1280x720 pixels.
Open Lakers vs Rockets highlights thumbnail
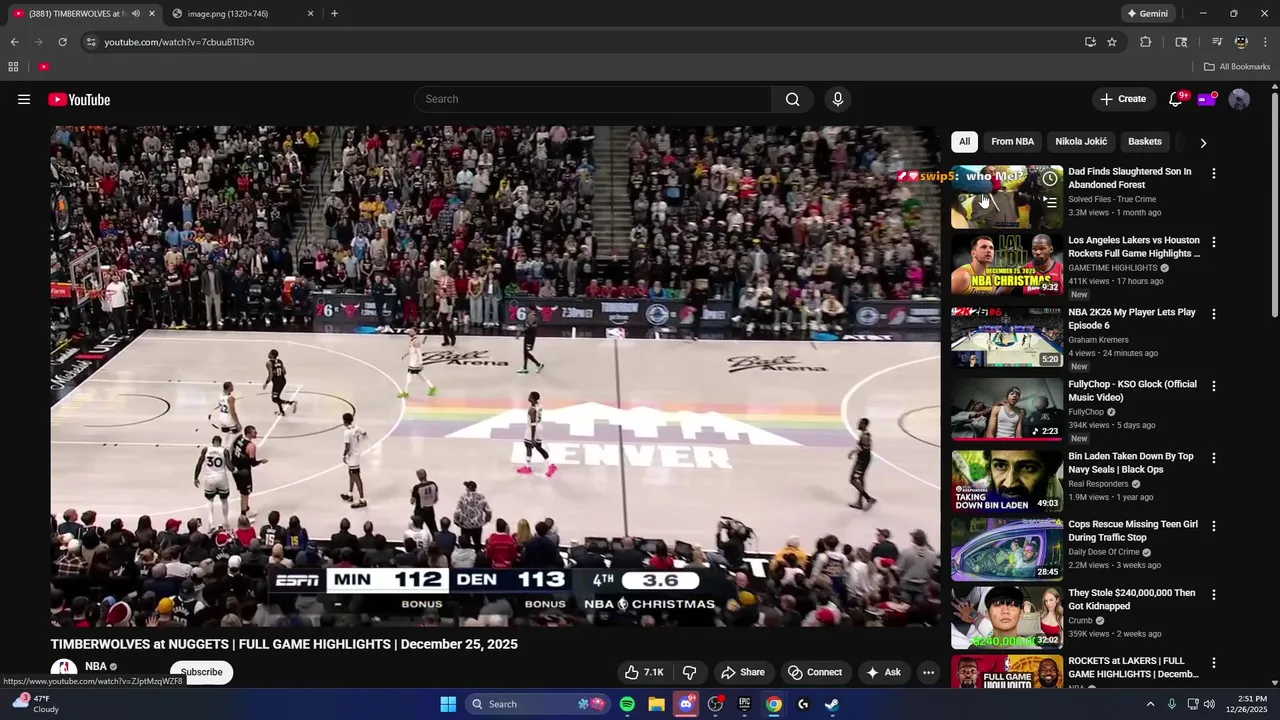point(1007,264)
